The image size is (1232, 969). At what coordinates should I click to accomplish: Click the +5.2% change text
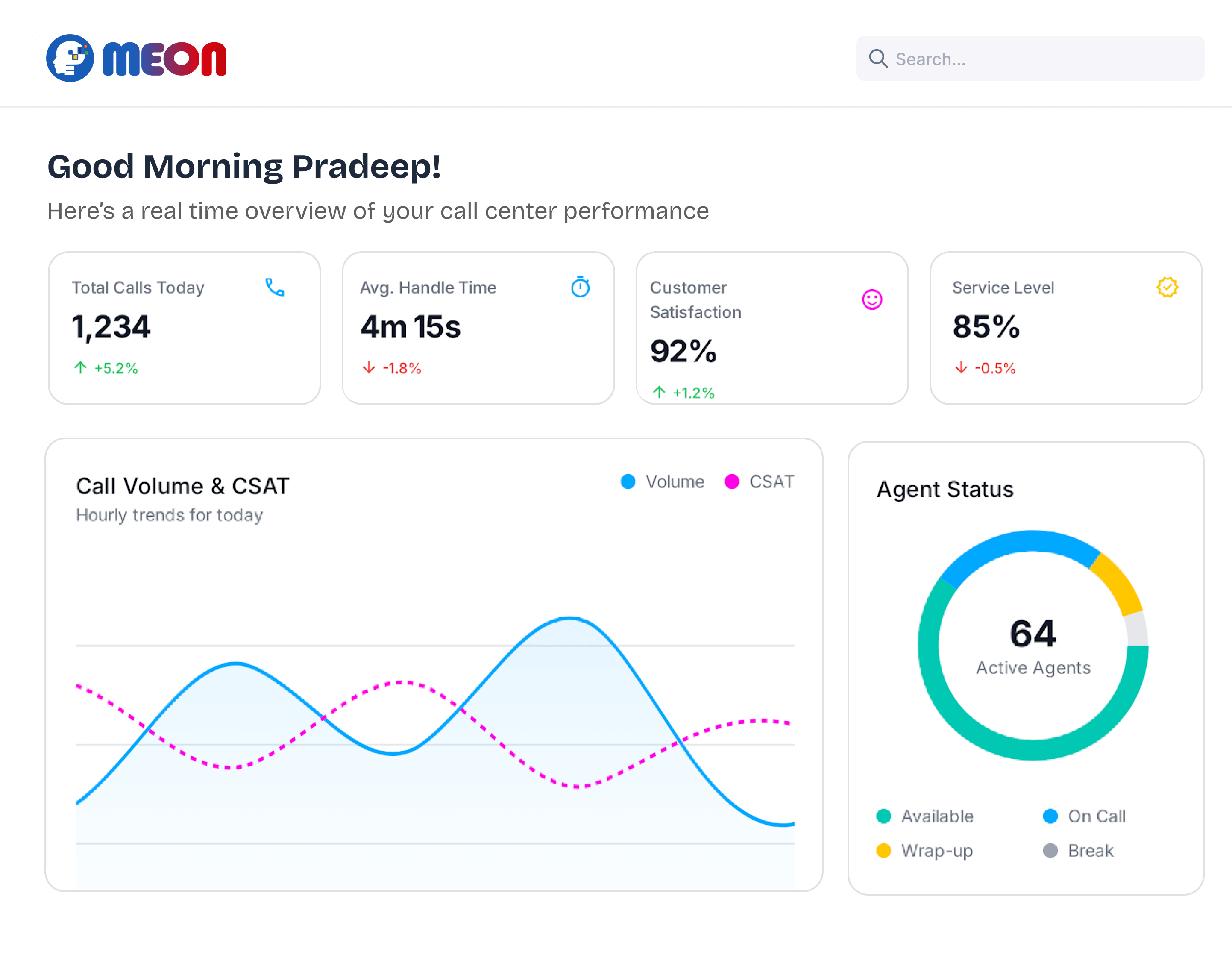116,368
